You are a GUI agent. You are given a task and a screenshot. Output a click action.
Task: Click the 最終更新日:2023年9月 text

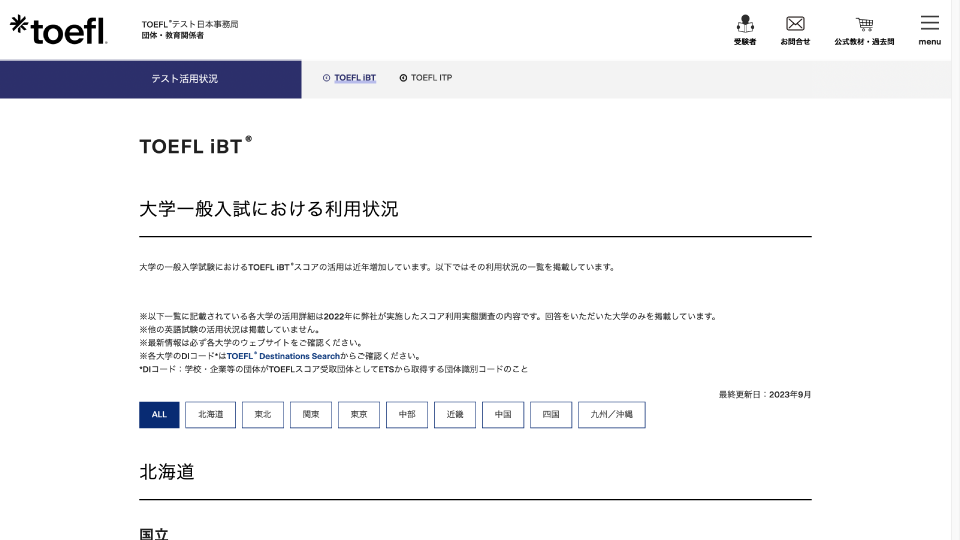[x=765, y=394]
